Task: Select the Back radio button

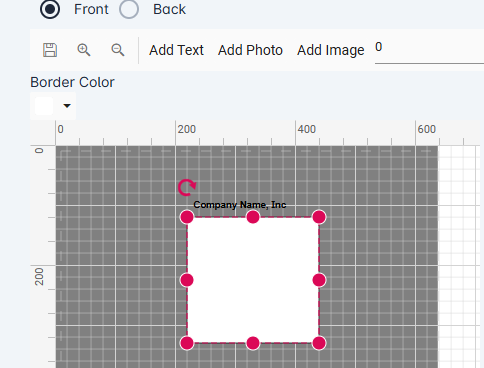Action: tap(129, 9)
